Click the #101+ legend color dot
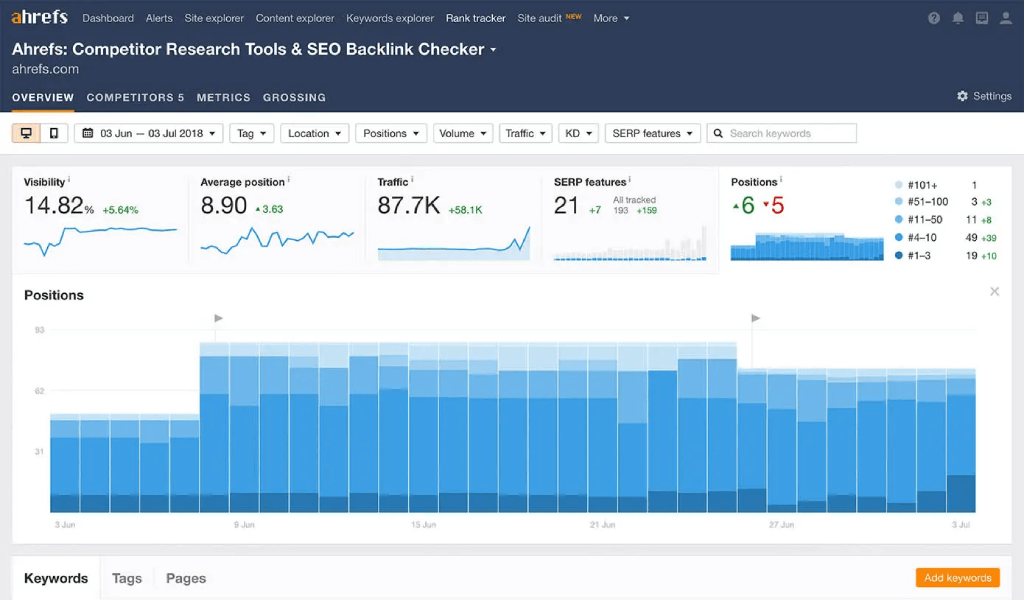The image size is (1024, 600). point(899,185)
